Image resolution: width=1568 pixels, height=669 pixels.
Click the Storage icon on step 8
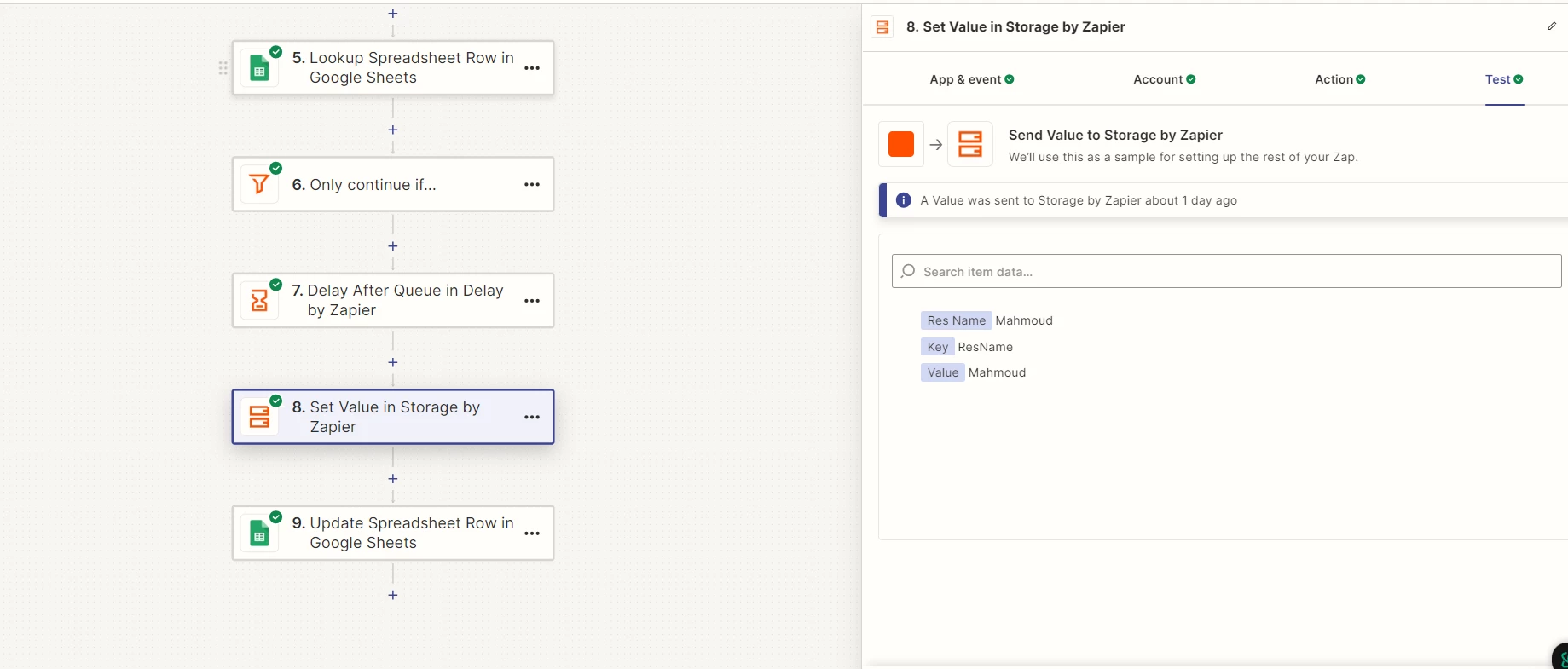[x=259, y=417]
